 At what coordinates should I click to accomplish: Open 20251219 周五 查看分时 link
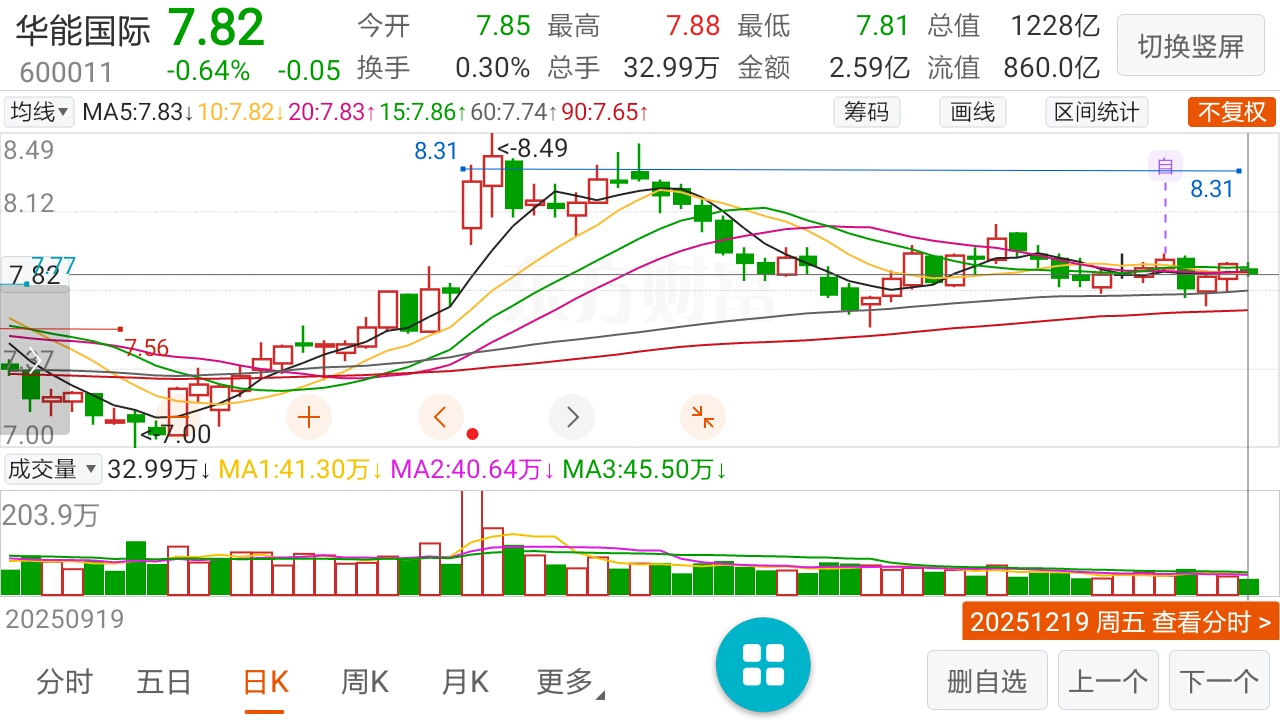[x=1121, y=622]
